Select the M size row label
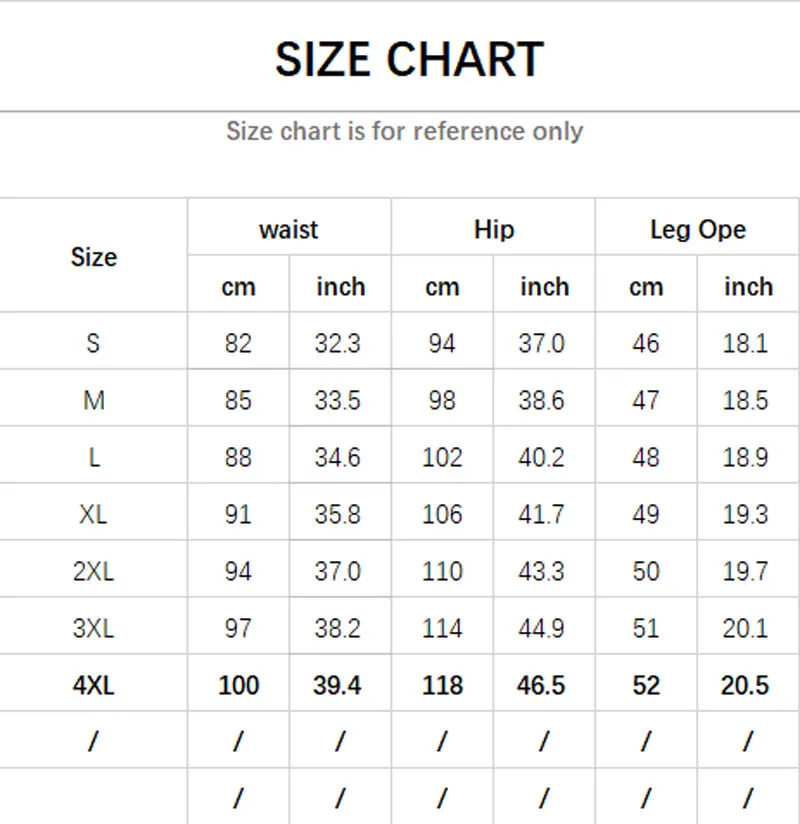Viewport: 800px width, 824px height. (x=93, y=400)
